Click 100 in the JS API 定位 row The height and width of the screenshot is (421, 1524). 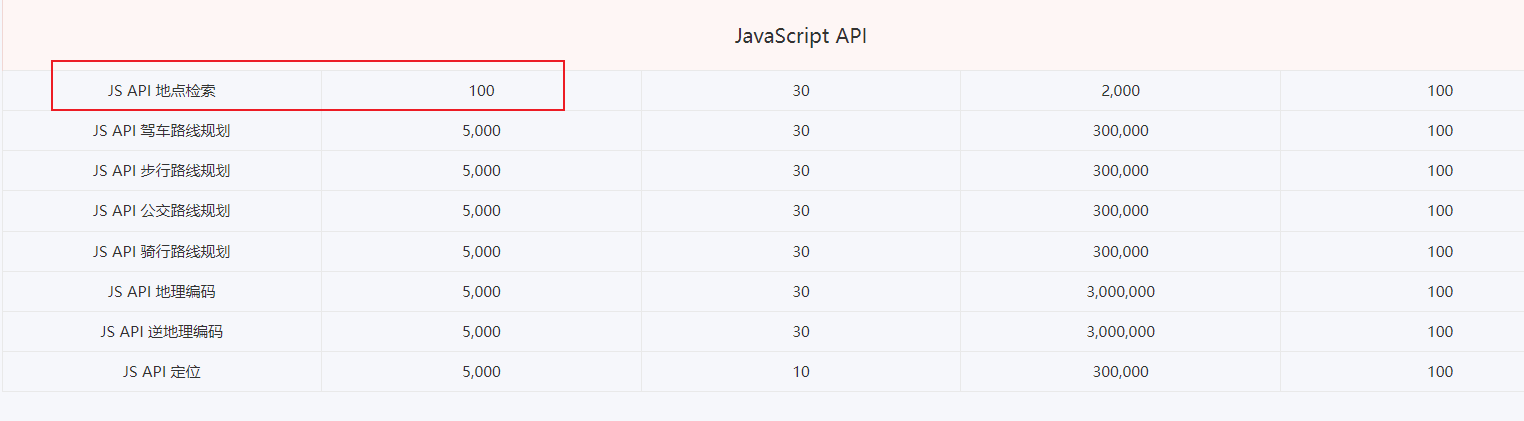point(1440,371)
